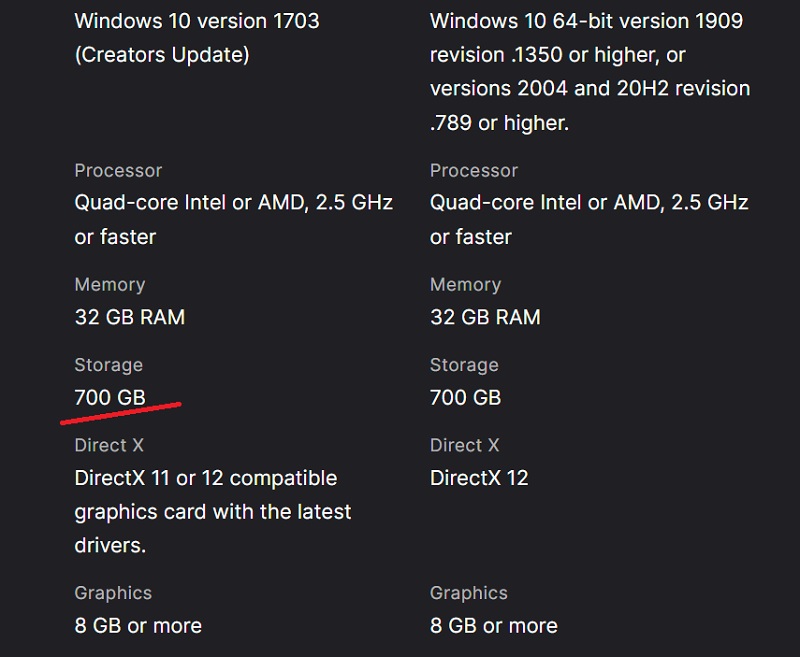Select the right column Storage label
Image resolution: width=800 pixels, height=657 pixels.
[x=464, y=365]
